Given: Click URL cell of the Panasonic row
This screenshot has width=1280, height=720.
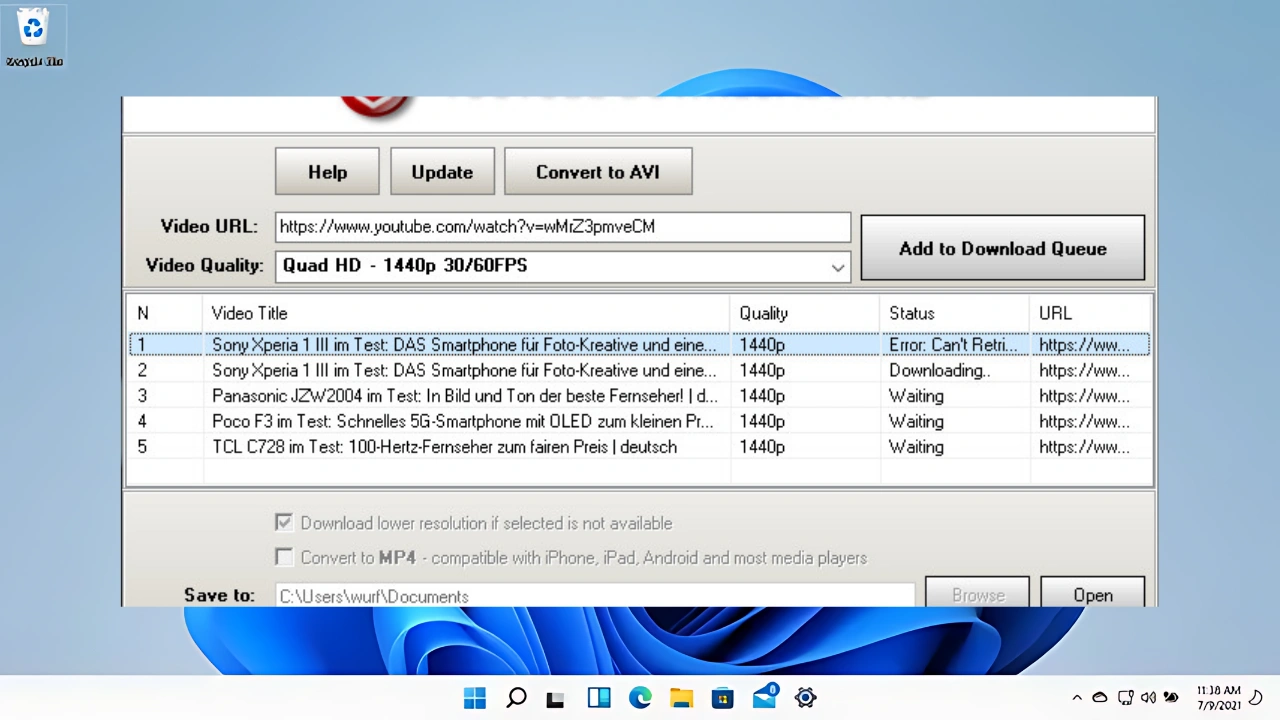Looking at the screenshot, I should click(x=1090, y=396).
